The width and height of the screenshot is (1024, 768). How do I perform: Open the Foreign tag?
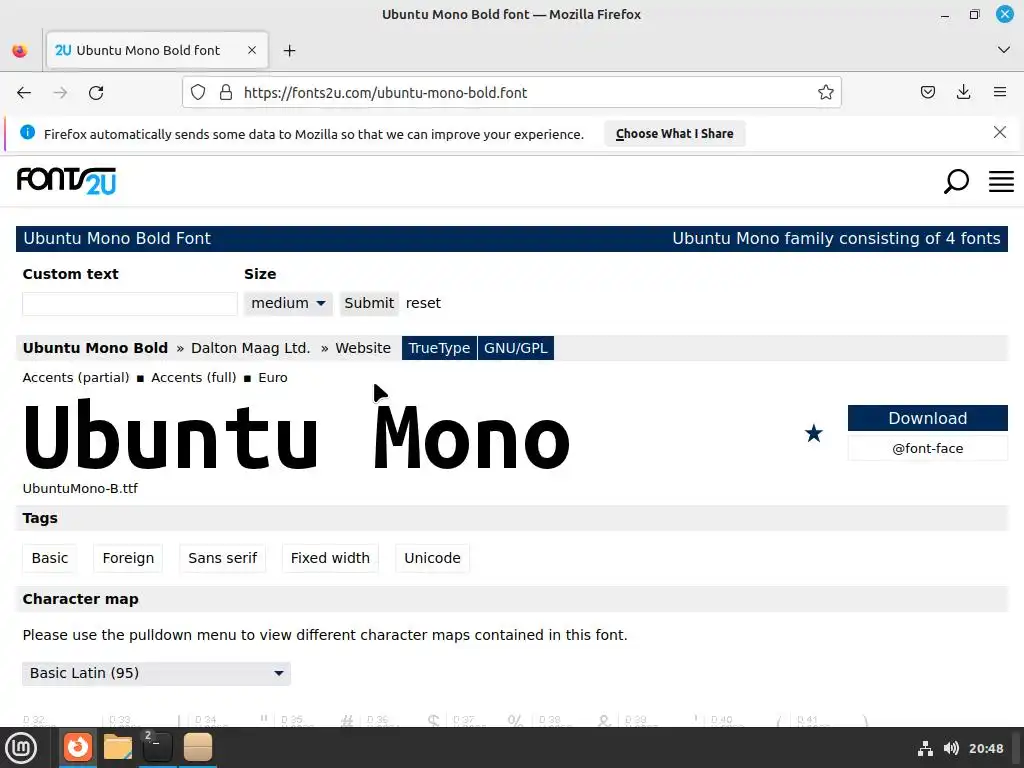pos(128,558)
